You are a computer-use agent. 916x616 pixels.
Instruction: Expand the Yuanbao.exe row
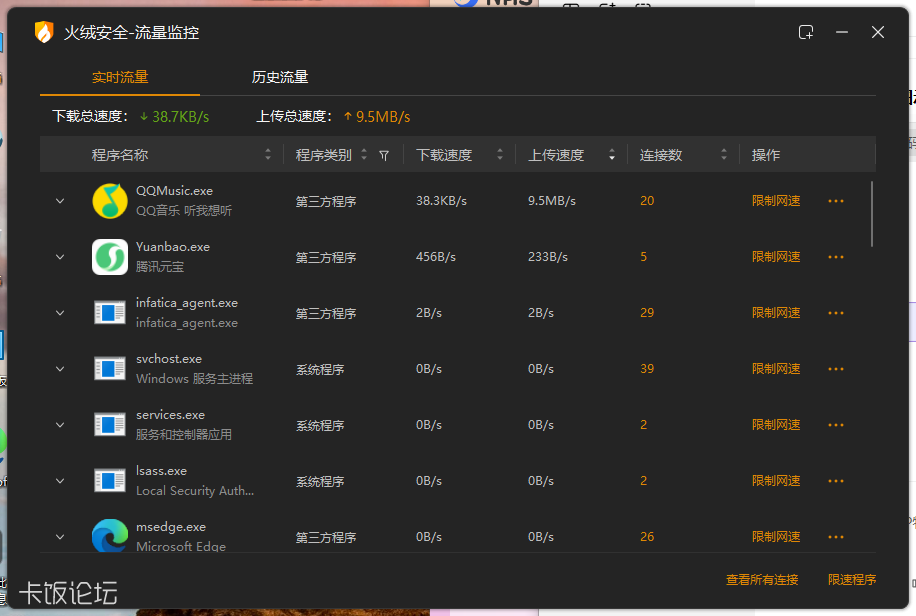[x=59, y=256]
